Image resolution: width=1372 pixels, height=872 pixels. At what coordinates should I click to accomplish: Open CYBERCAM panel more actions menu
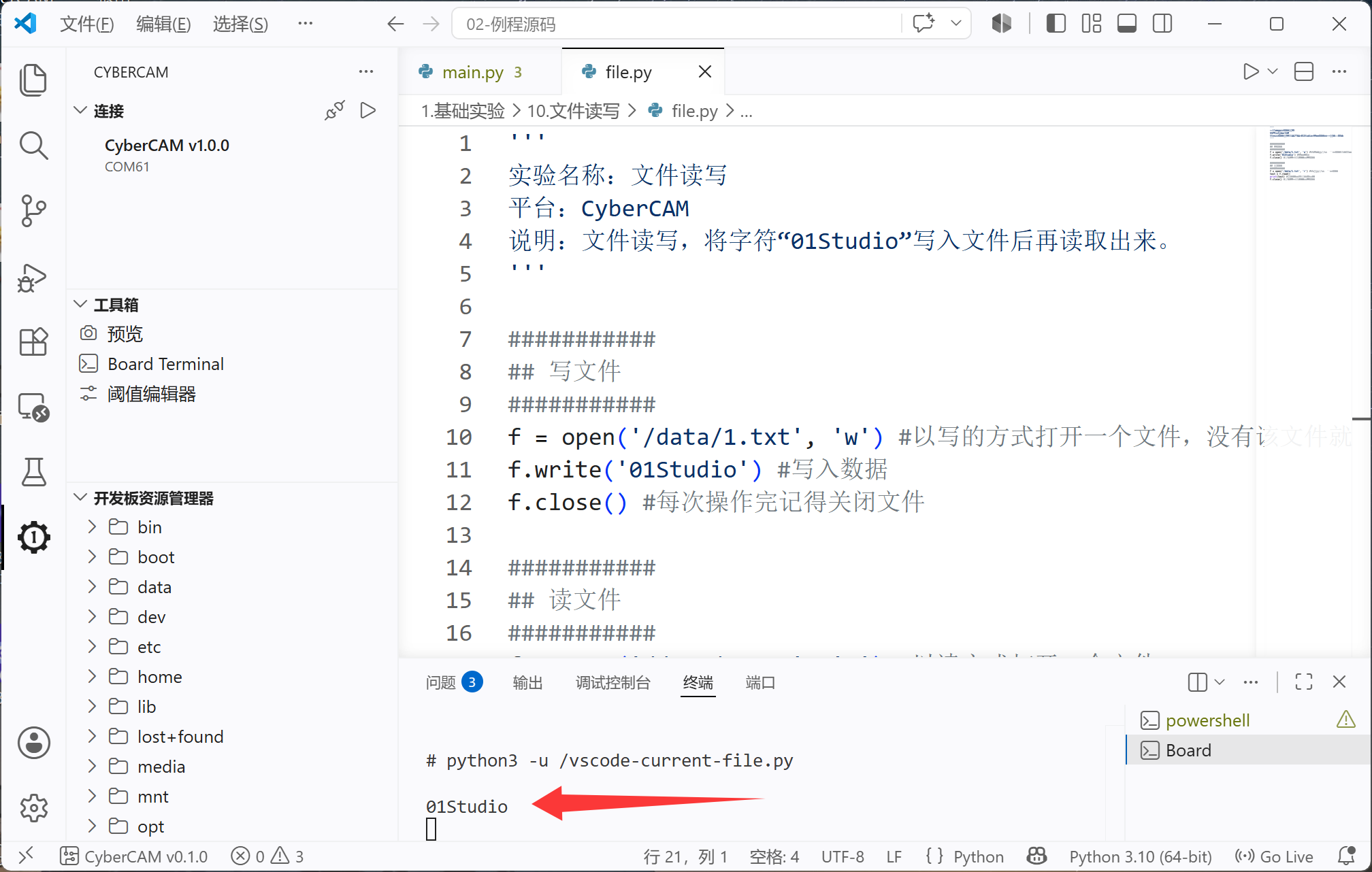tap(366, 71)
